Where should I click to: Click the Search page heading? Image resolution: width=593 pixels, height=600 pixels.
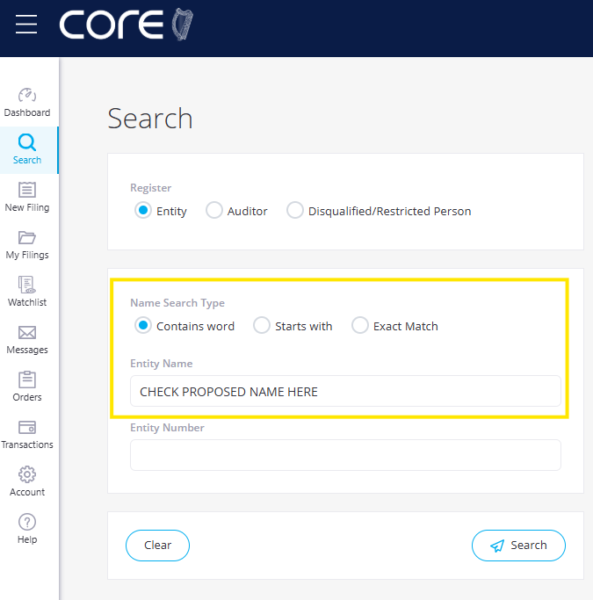(x=150, y=118)
